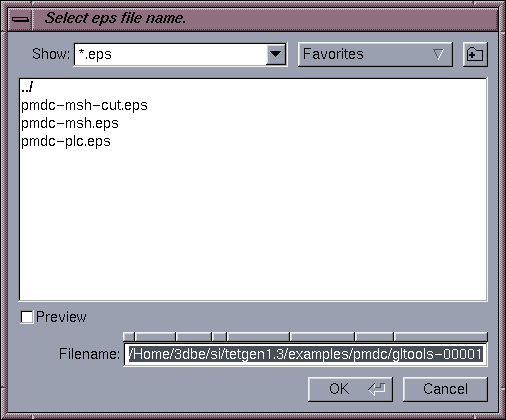Image resolution: width=506 pixels, height=420 pixels.
Task: Click the new folder icon button
Action: tap(475, 54)
